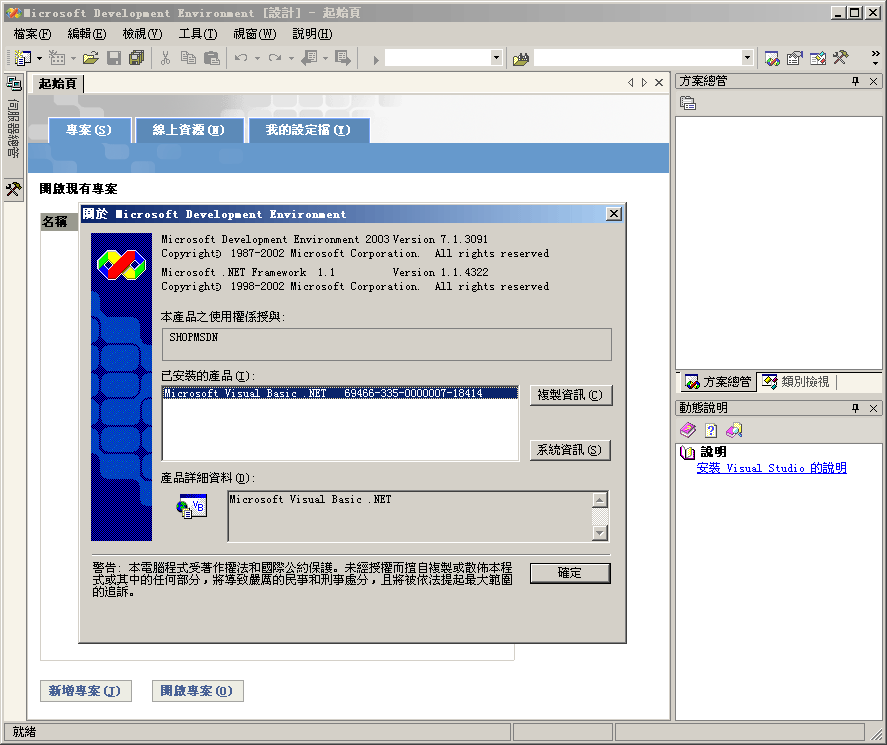
Task: Select the 類別檢視 bottom tab
Action: (x=796, y=382)
